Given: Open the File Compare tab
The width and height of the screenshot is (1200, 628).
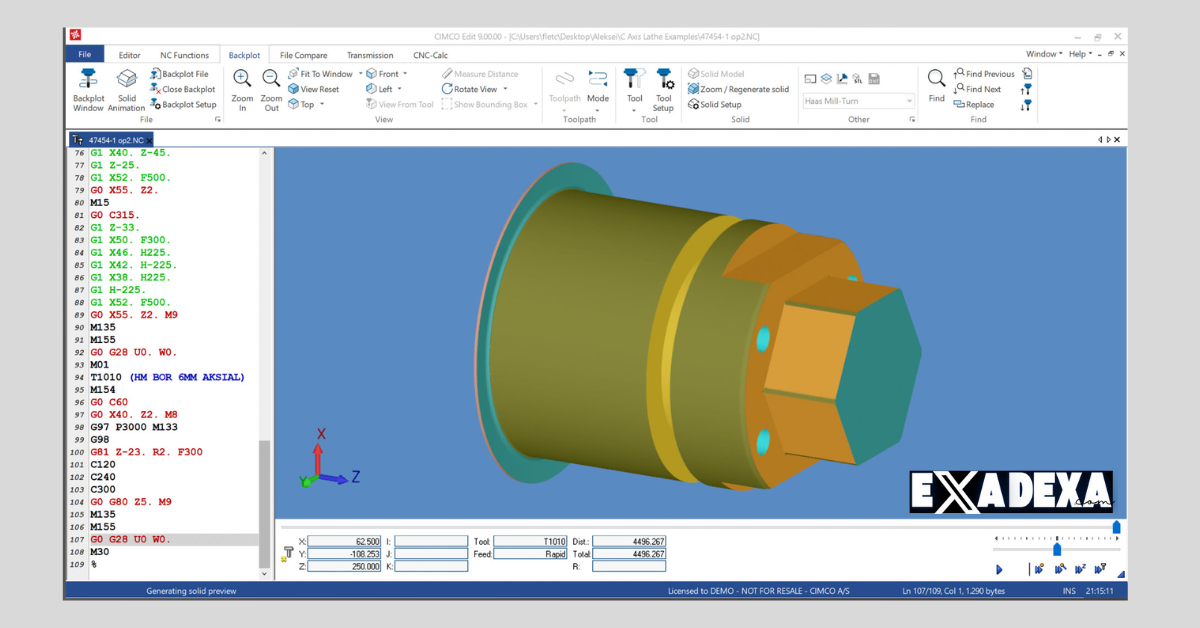Looking at the screenshot, I should [x=303, y=55].
